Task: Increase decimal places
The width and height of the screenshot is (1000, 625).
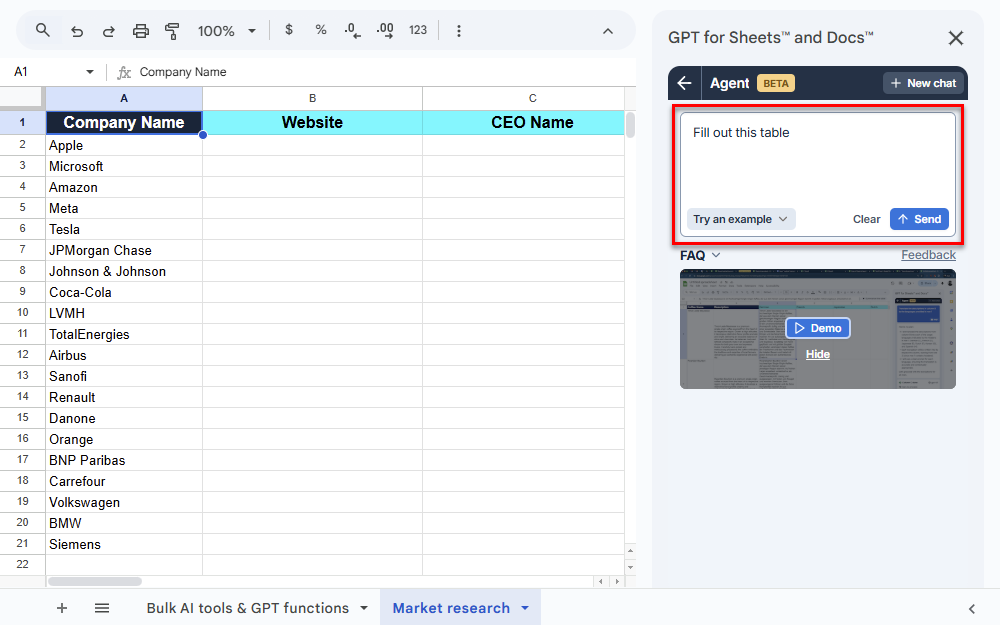Action: [385, 30]
